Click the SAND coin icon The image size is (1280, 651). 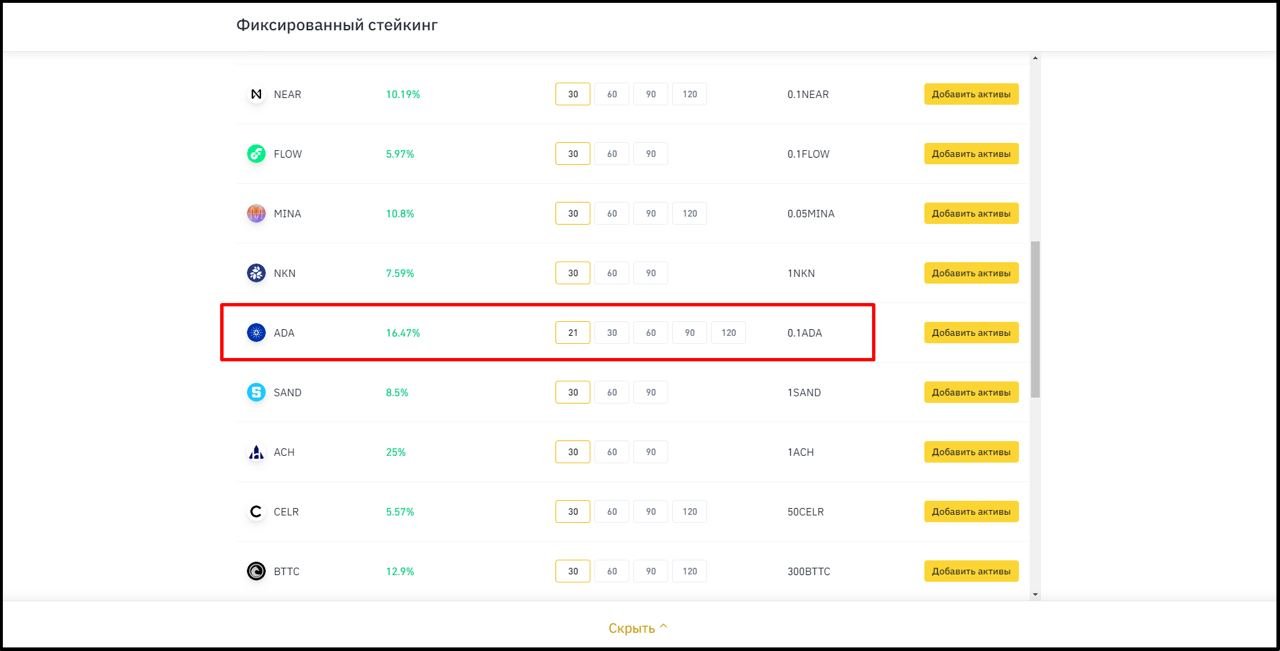pyautogui.click(x=256, y=393)
